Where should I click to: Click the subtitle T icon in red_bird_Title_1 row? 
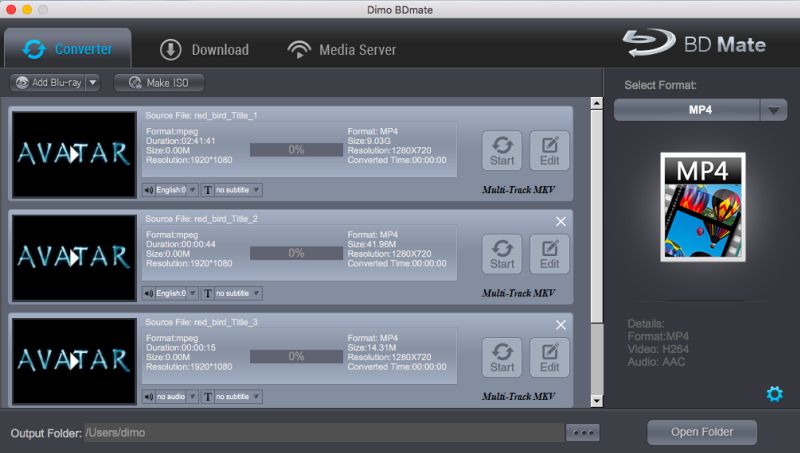click(x=208, y=190)
